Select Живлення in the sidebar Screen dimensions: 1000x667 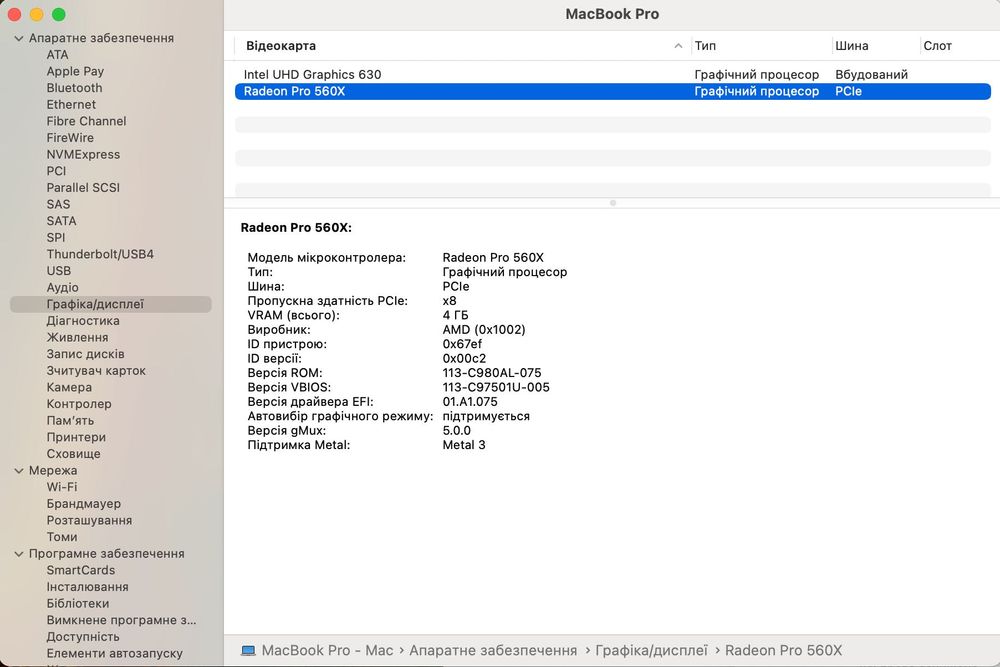[77, 337]
